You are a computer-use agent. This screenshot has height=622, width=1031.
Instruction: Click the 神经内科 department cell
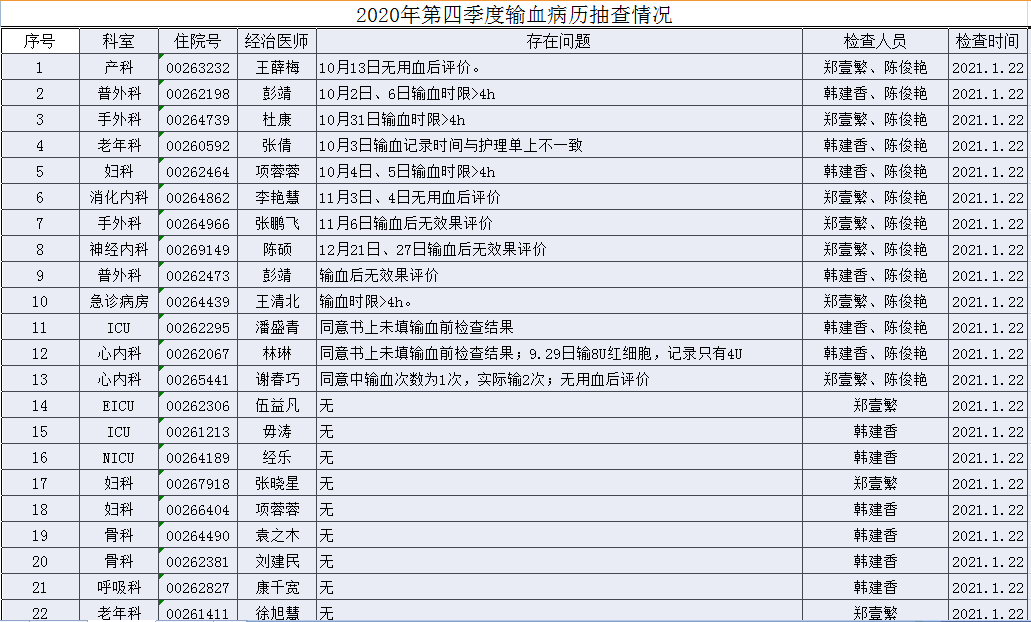118,250
